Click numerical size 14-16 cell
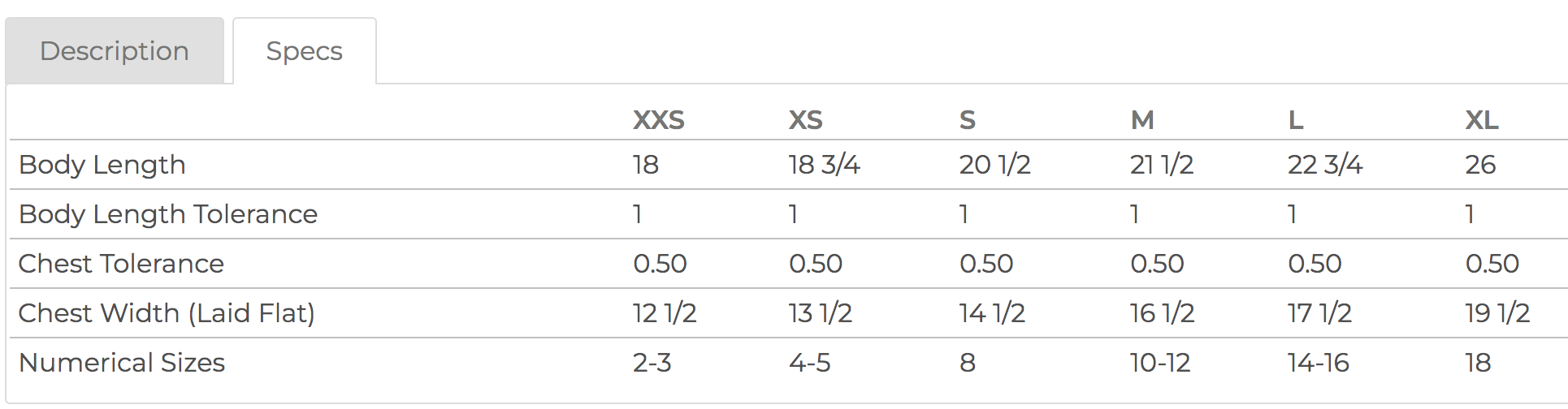1568x409 pixels. [x=1319, y=363]
